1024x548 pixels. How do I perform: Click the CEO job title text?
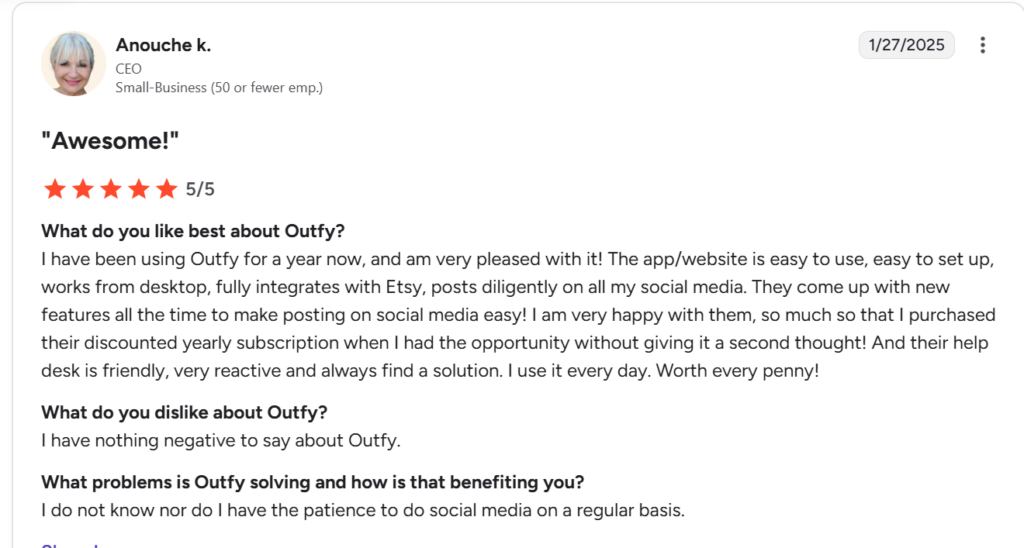click(130, 68)
